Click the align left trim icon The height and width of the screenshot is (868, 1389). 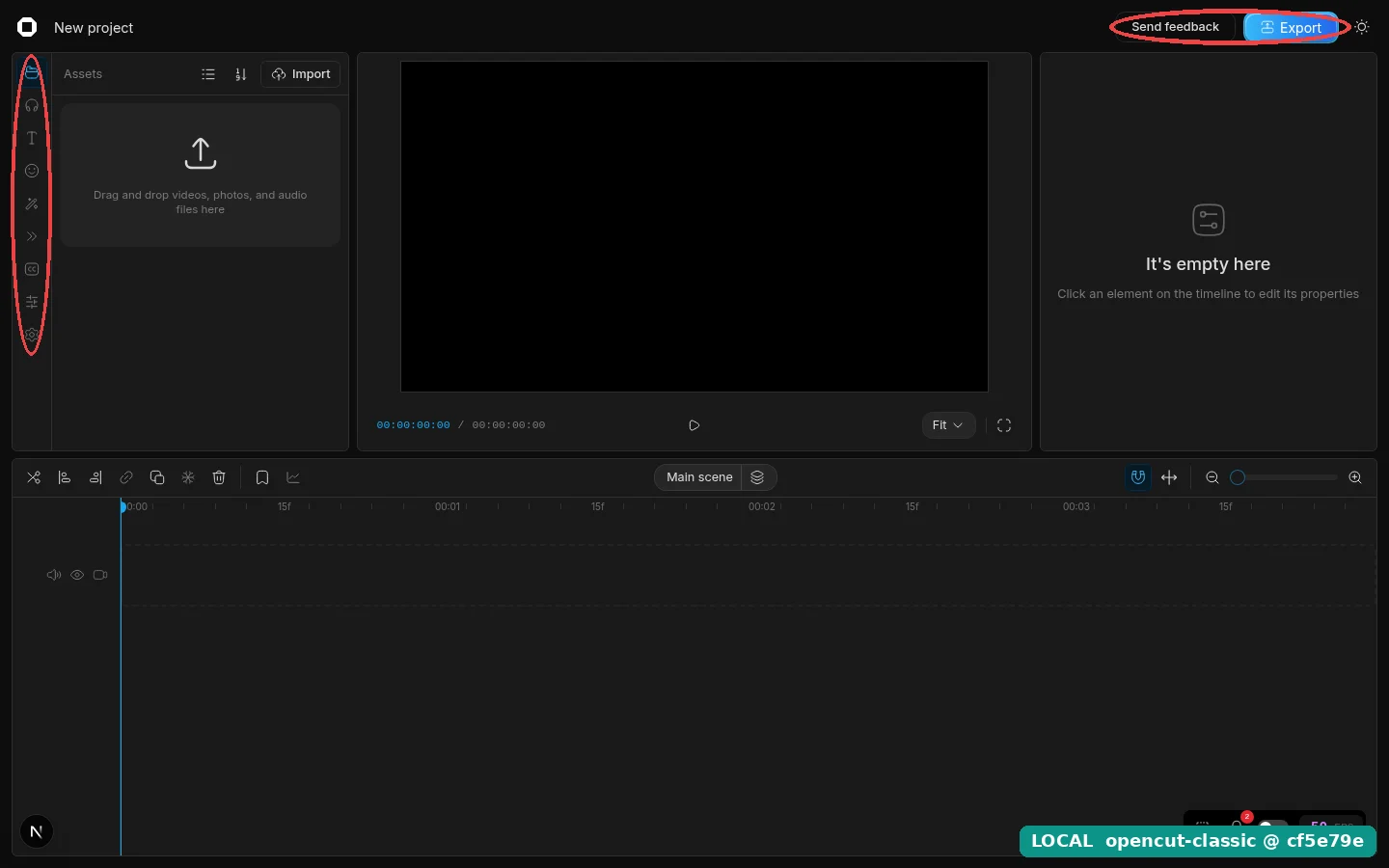pyautogui.click(x=65, y=477)
